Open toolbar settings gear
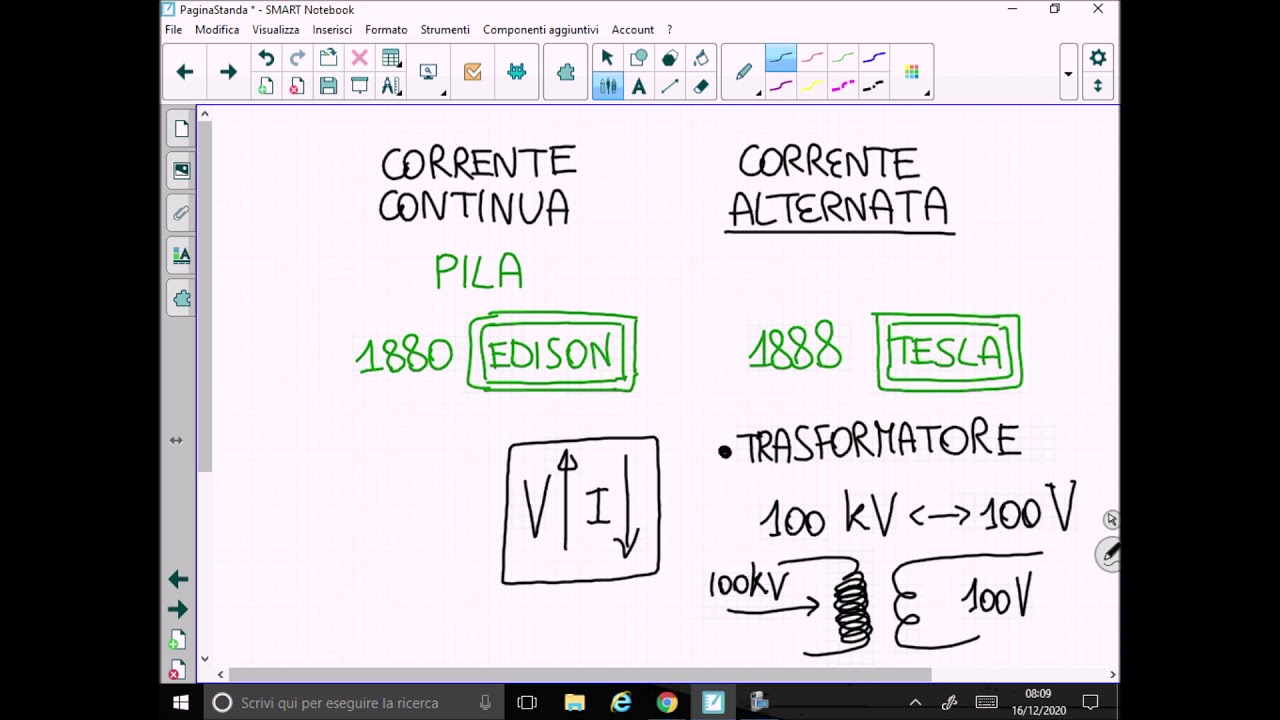1280x720 pixels. pos(1098,58)
